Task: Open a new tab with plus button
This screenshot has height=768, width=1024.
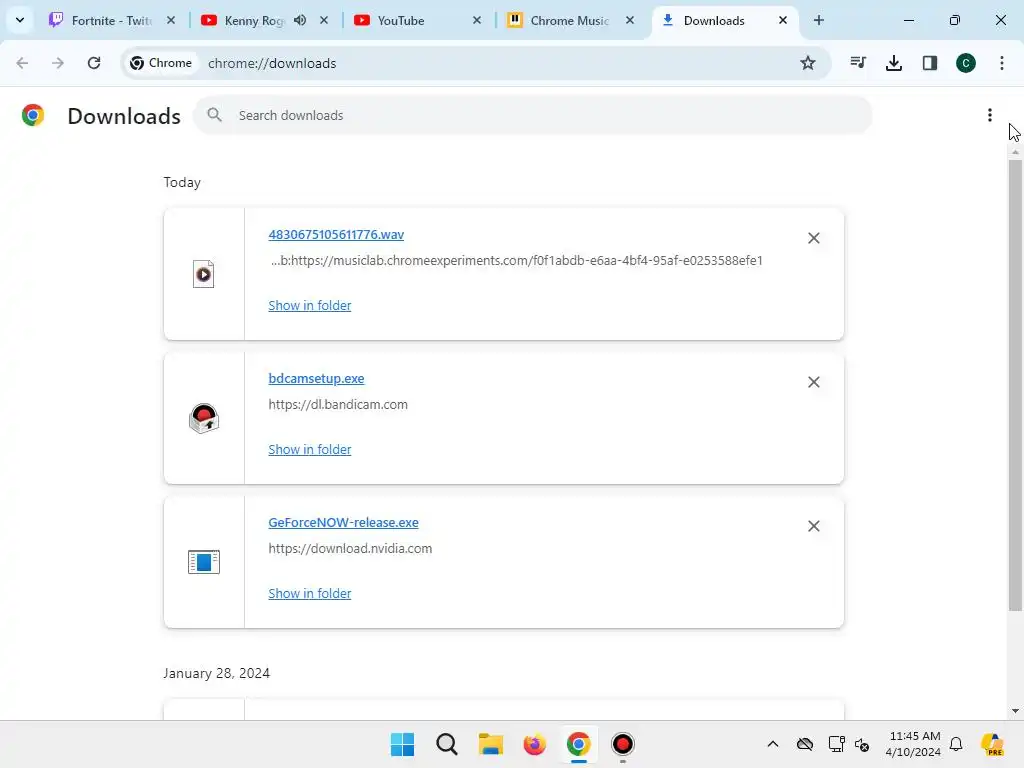Action: [x=819, y=20]
